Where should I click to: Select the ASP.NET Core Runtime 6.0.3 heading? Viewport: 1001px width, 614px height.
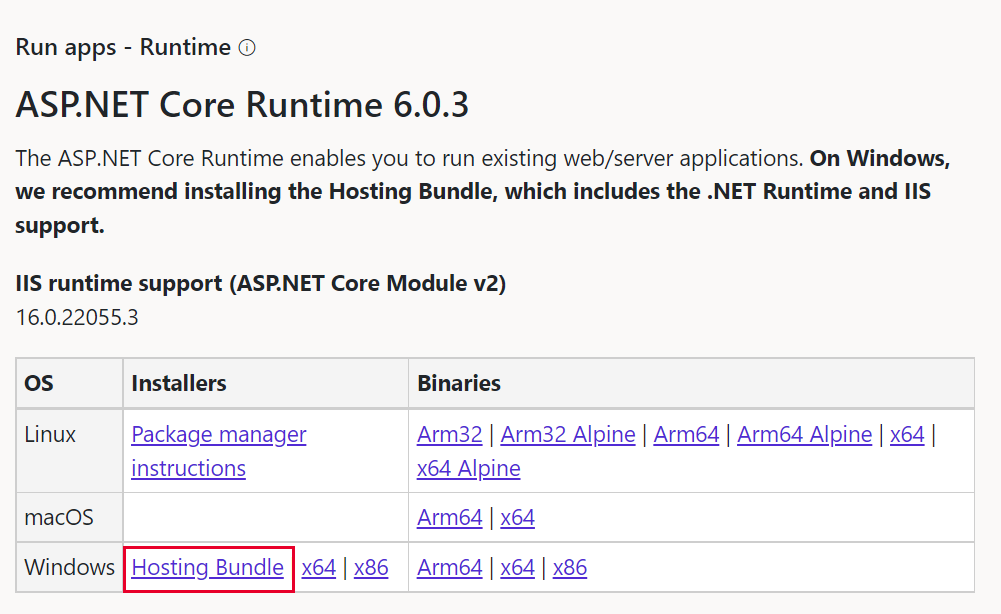[x=240, y=104]
